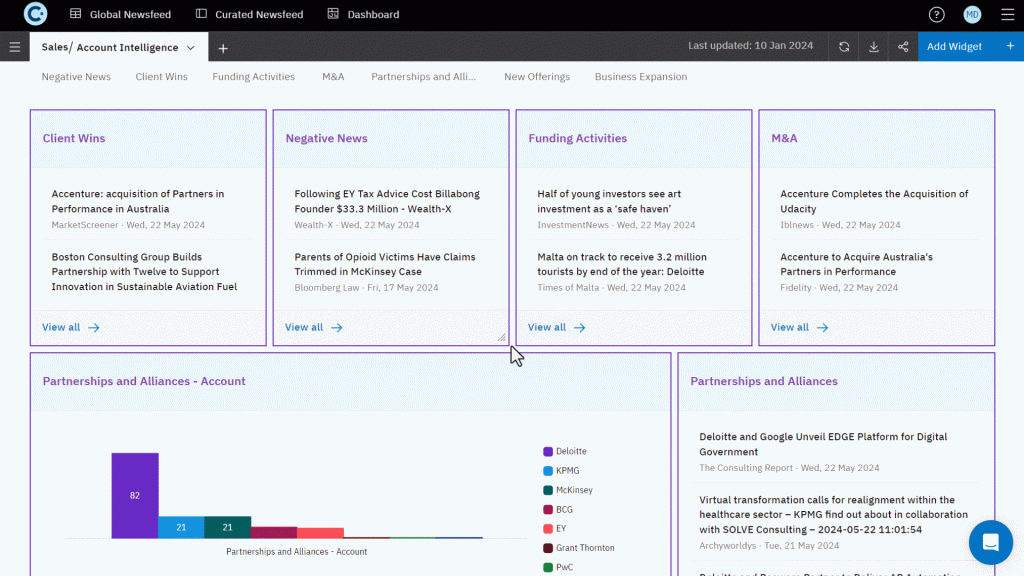This screenshot has height=576, width=1024.
Task: Click the plus icon next to Add Widget
Action: coord(1011,46)
